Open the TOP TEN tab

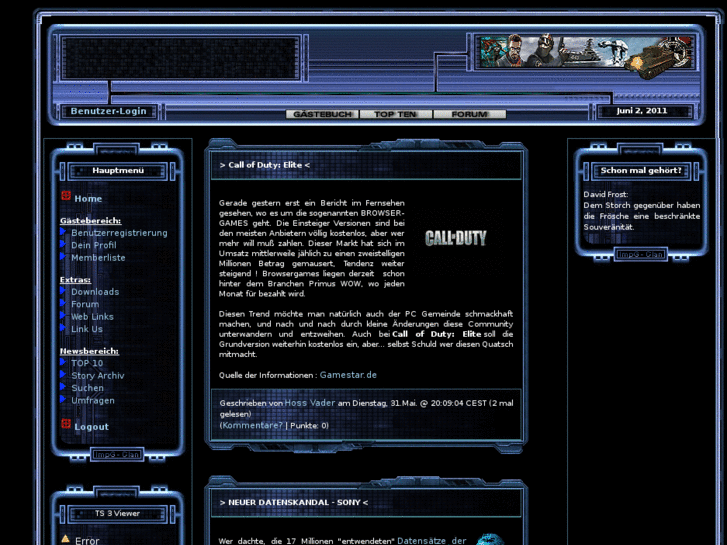(395, 114)
